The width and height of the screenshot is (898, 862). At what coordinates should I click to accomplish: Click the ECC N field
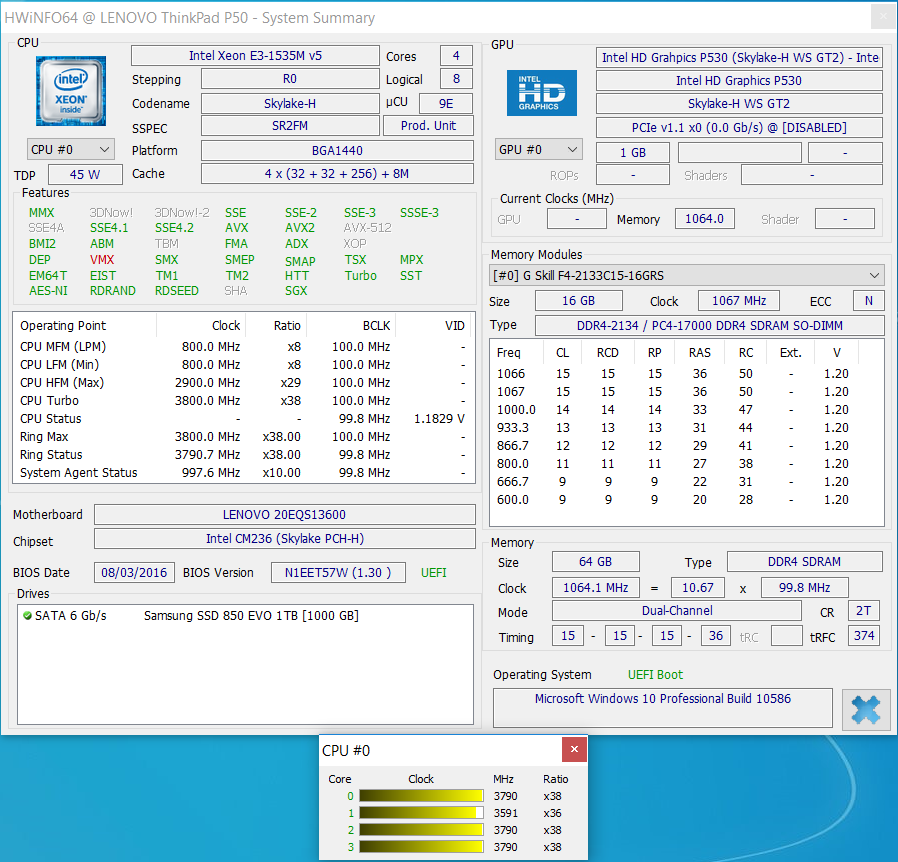click(x=868, y=301)
